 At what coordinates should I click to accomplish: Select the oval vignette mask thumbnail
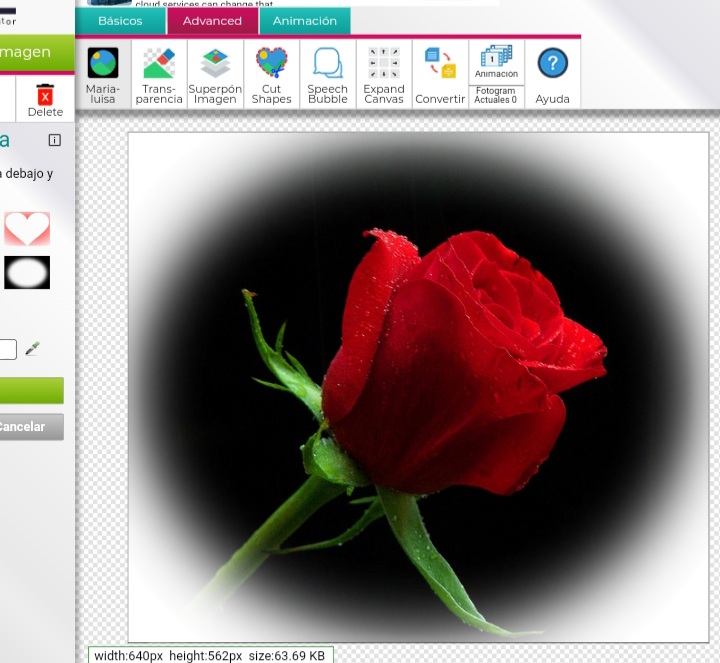click(x=27, y=272)
